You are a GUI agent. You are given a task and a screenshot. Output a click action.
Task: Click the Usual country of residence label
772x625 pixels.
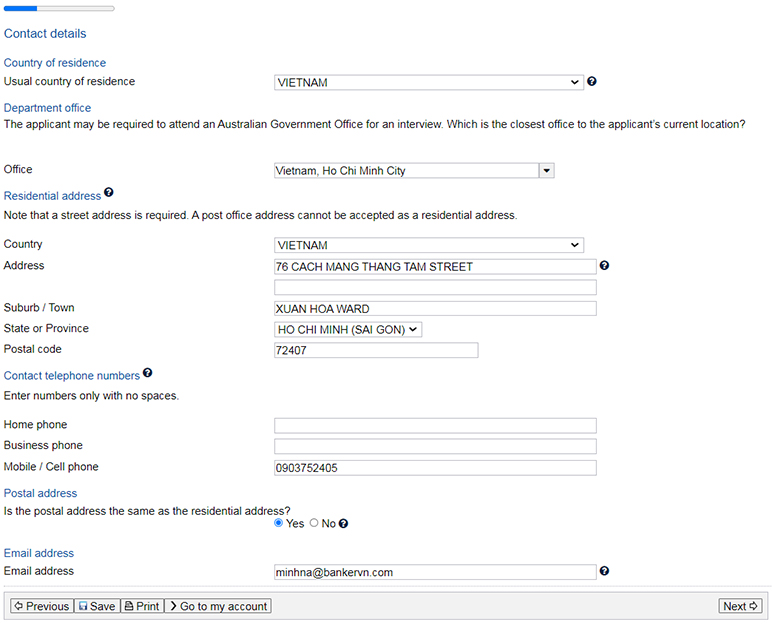point(69,81)
